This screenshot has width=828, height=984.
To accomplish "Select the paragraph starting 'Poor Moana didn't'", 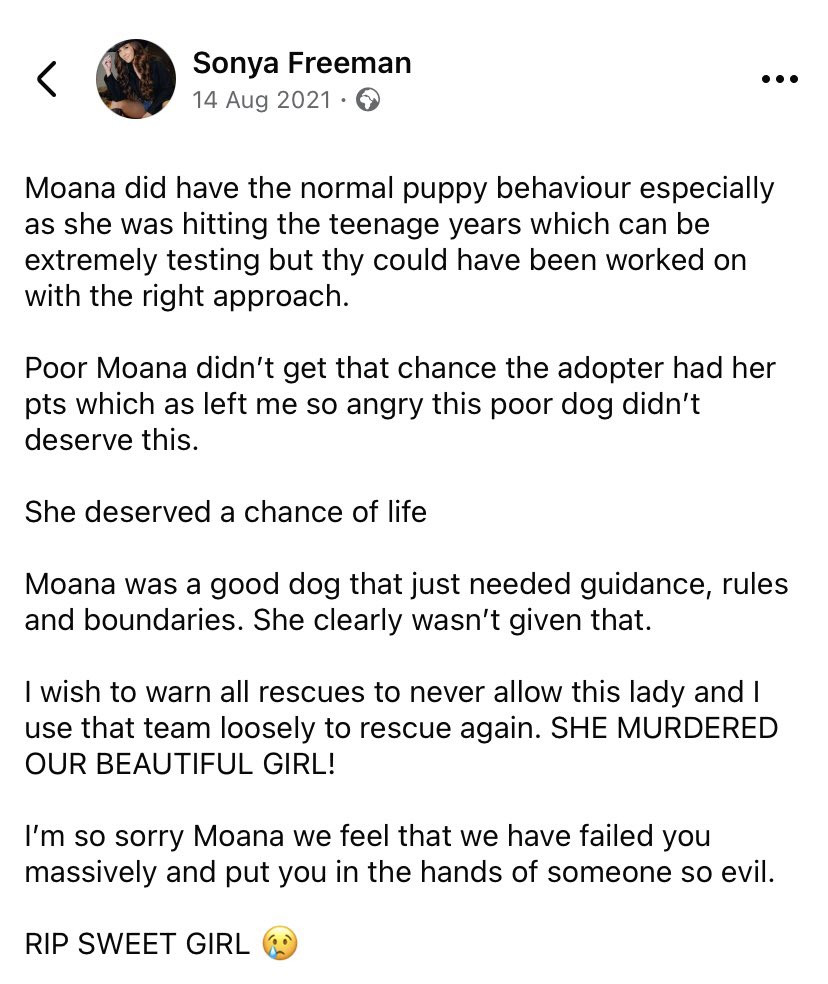I will click(400, 404).
